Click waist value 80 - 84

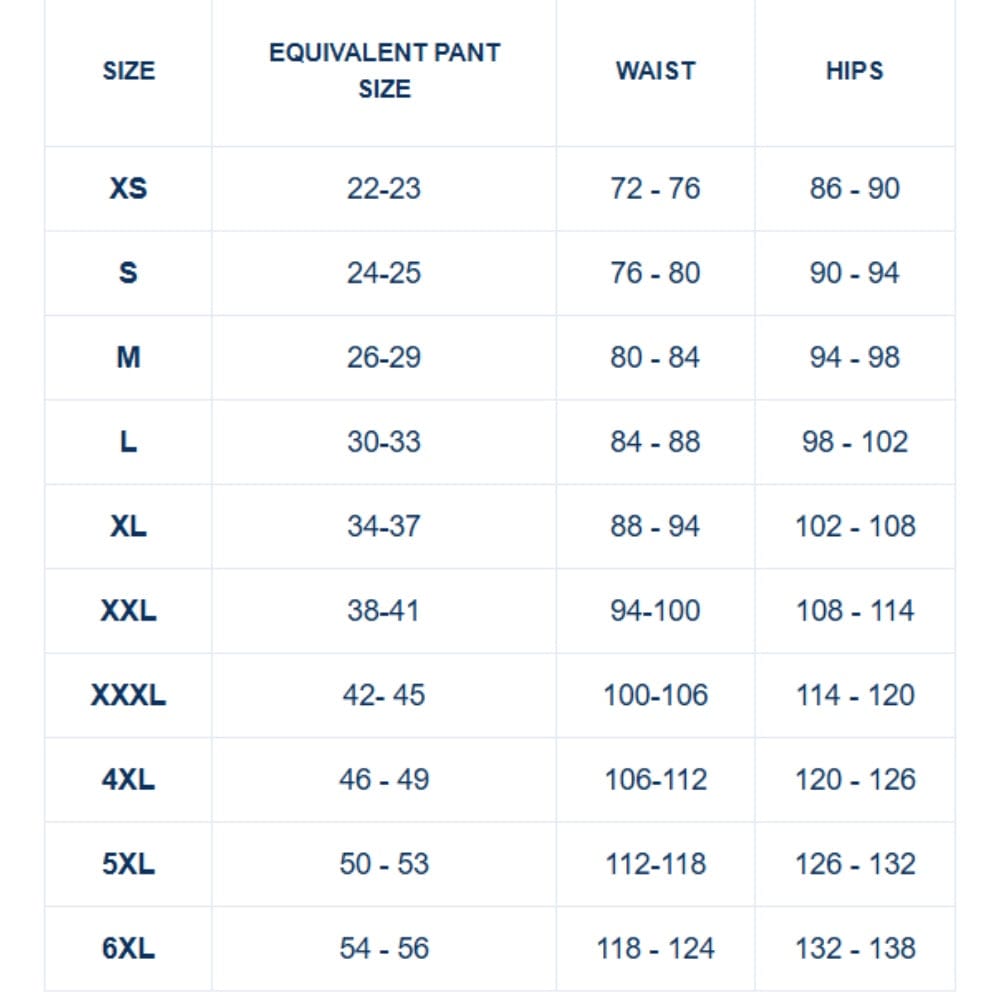[x=655, y=357]
